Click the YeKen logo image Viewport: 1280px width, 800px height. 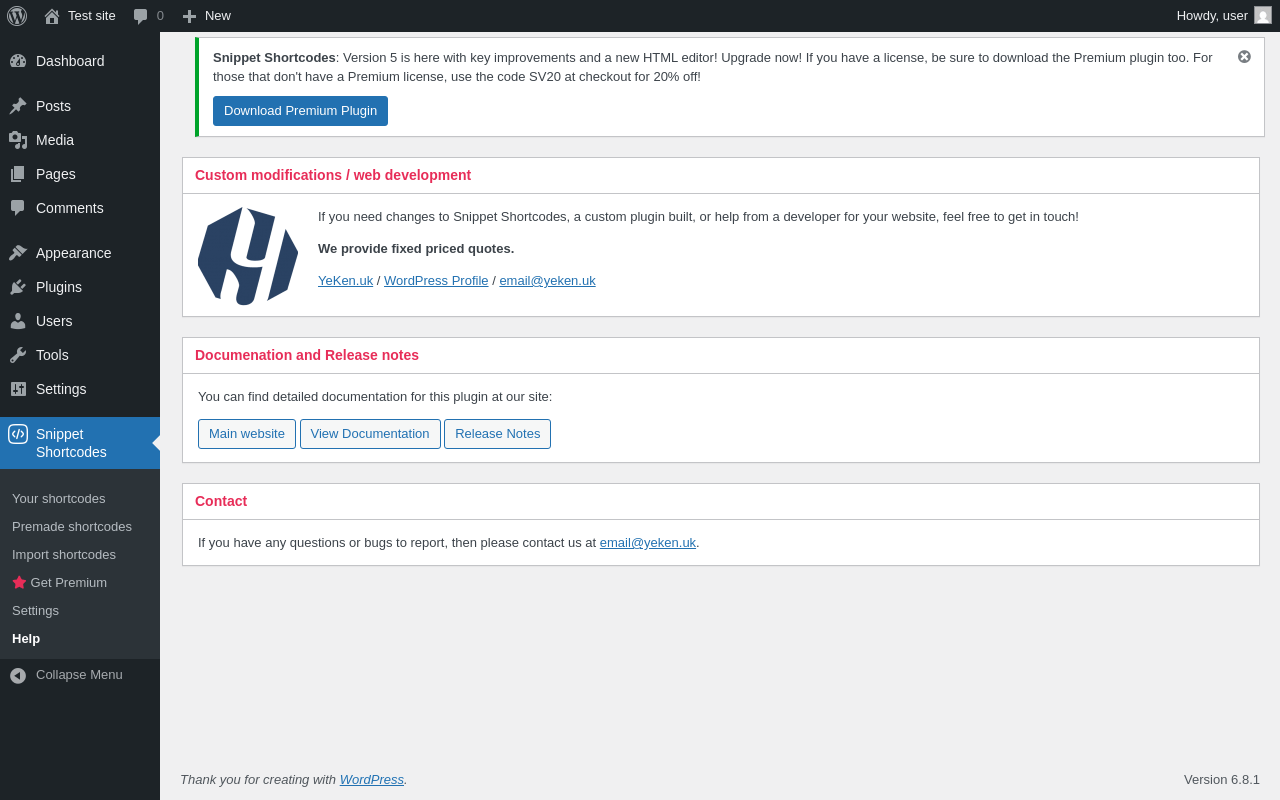[x=248, y=256]
